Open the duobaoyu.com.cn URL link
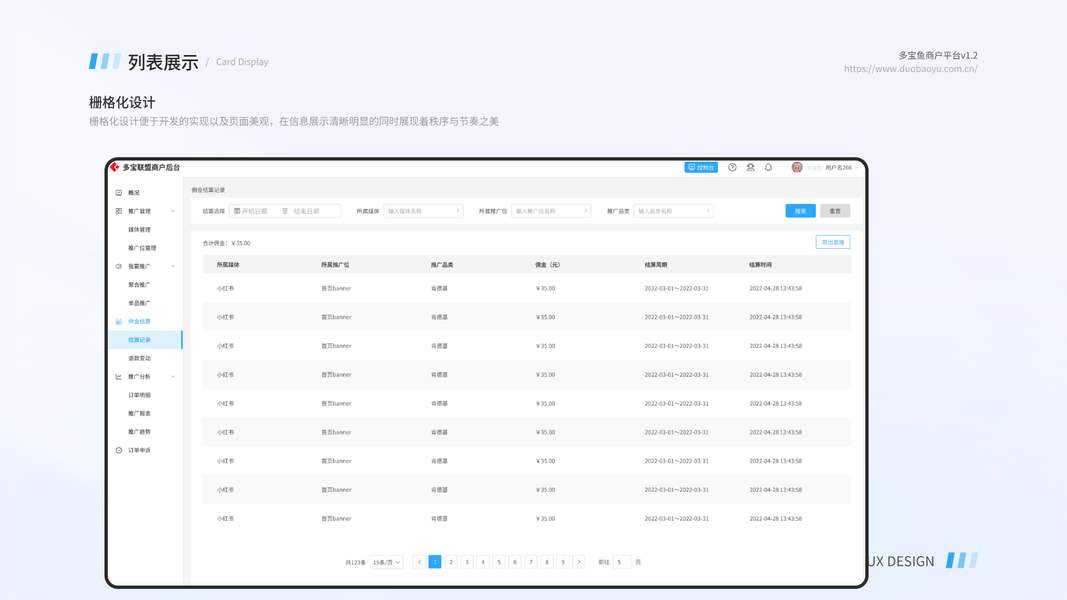Viewport: 1067px width, 600px height. [910, 69]
